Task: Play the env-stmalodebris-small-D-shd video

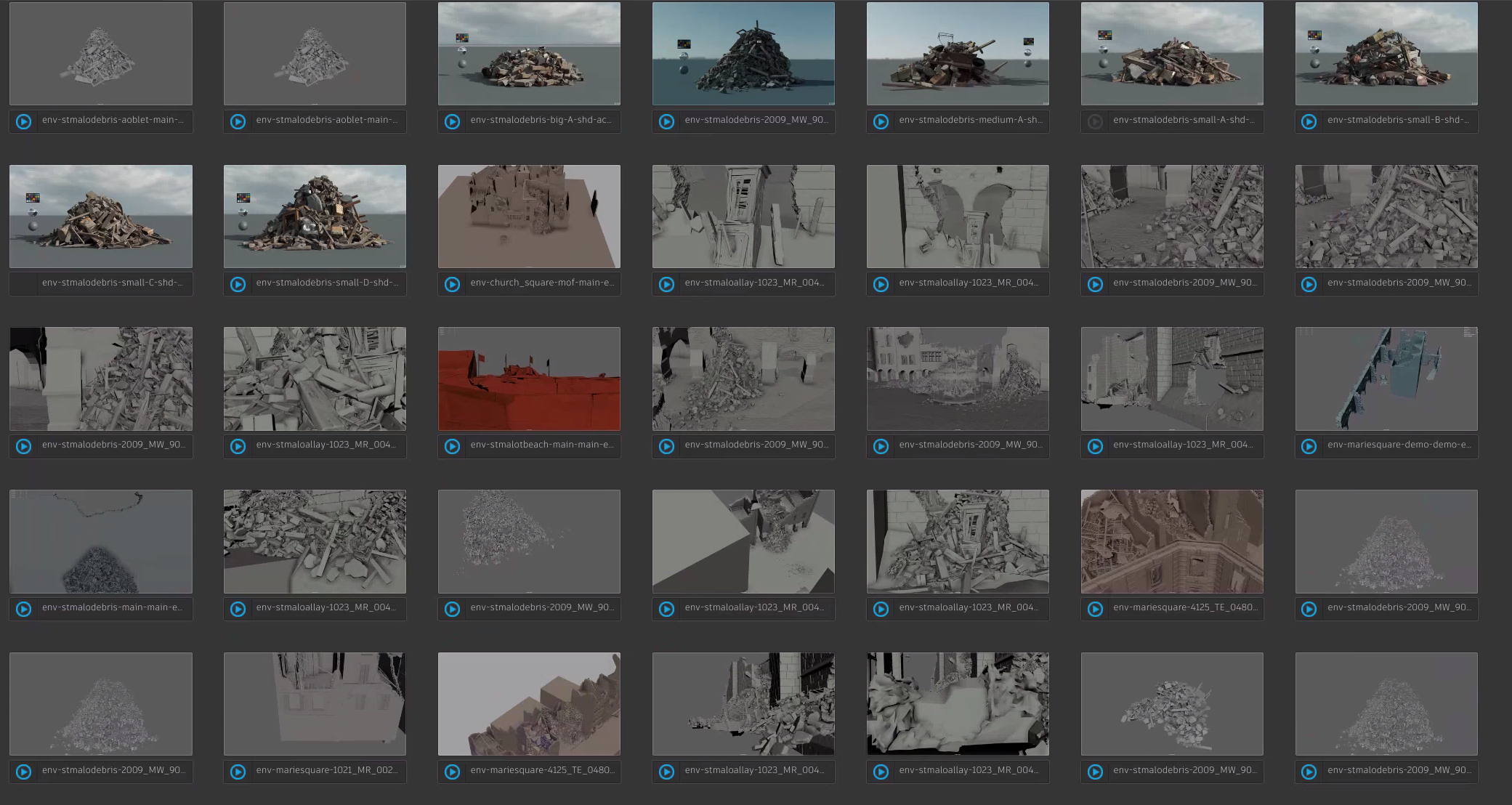Action: tap(237, 284)
